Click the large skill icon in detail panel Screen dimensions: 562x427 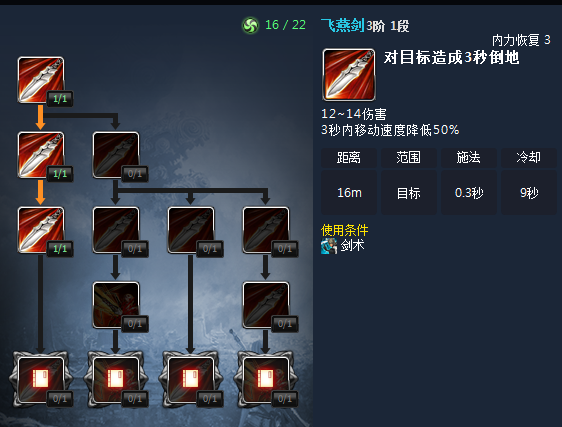[x=349, y=75]
